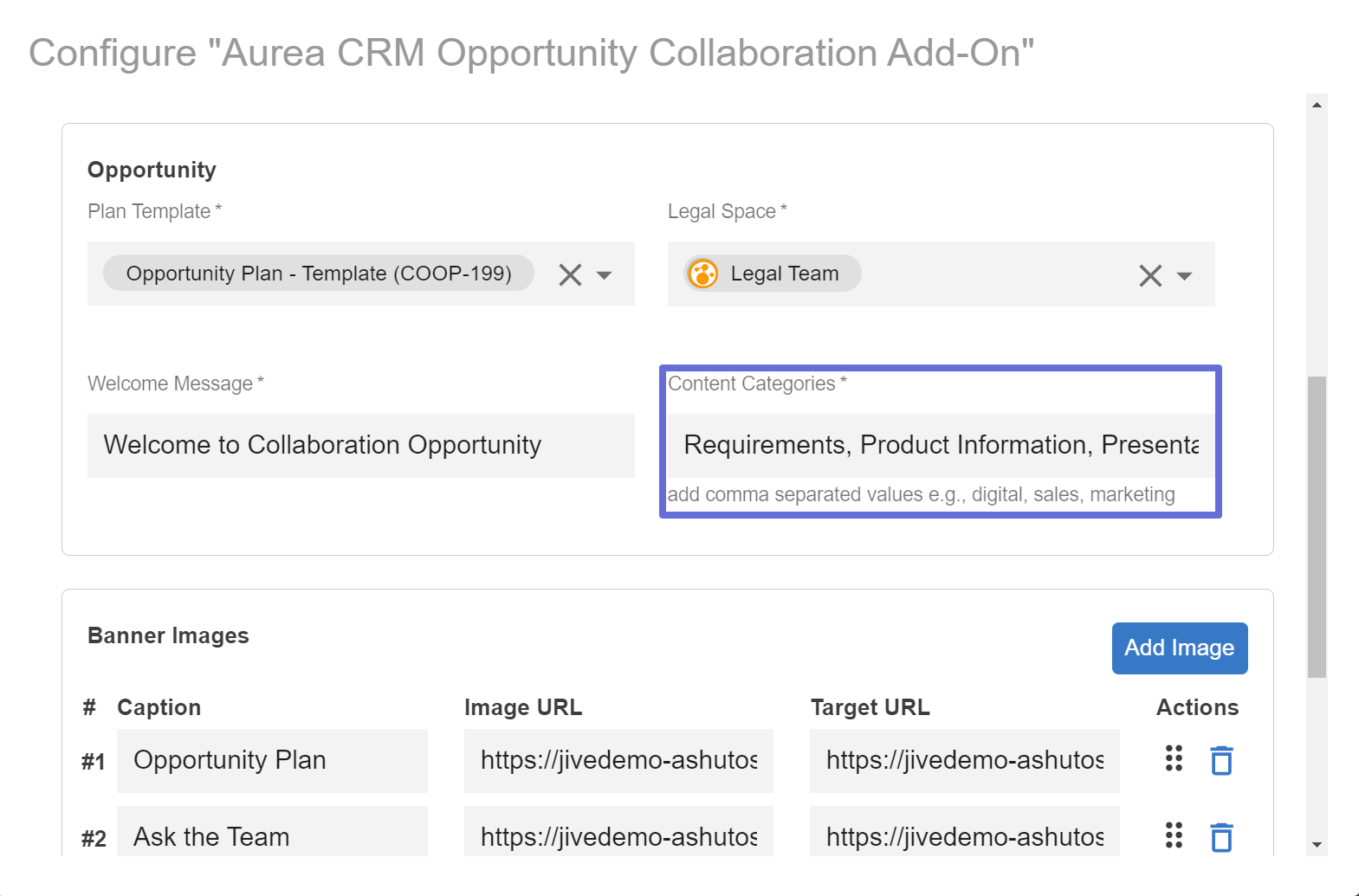Image resolution: width=1359 pixels, height=896 pixels.
Task: Delete banner #1 with the trash icon
Action: [x=1221, y=760]
